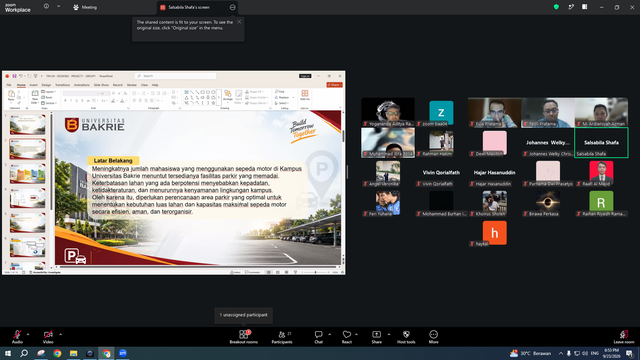The image size is (640, 360).
Task: Open the Insert tab in shared PowerPoint
Action: tap(33, 85)
